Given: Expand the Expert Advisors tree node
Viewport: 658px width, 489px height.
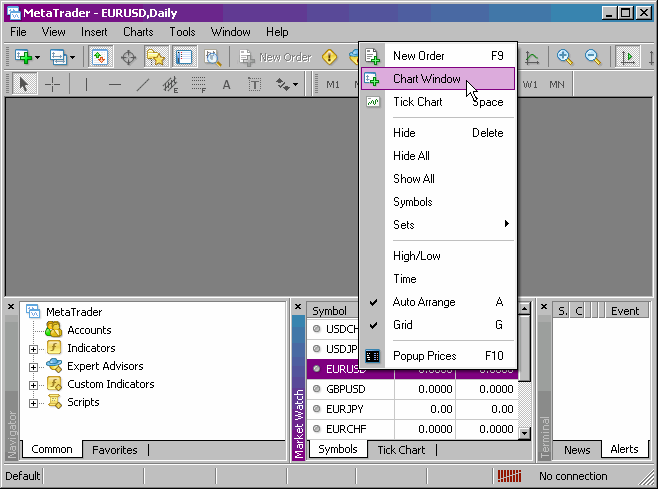Looking at the screenshot, I should (34, 367).
